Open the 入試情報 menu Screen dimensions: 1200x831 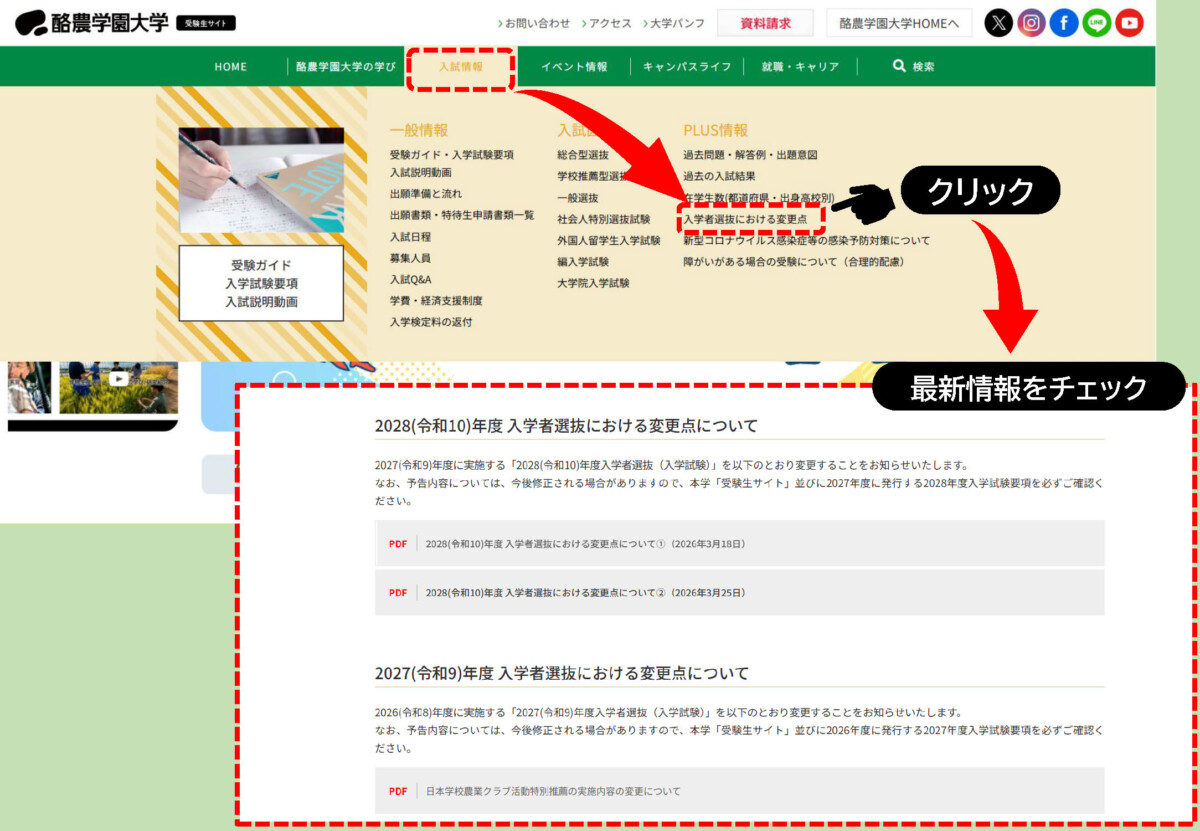click(x=461, y=67)
